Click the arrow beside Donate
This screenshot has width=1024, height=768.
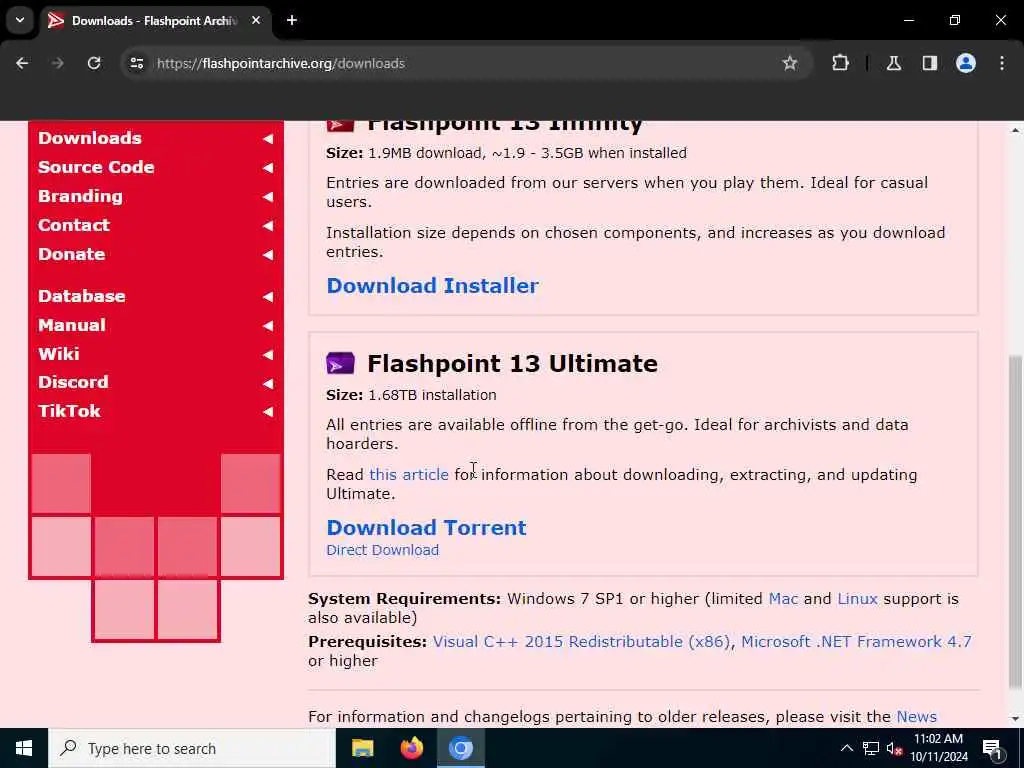(268, 255)
